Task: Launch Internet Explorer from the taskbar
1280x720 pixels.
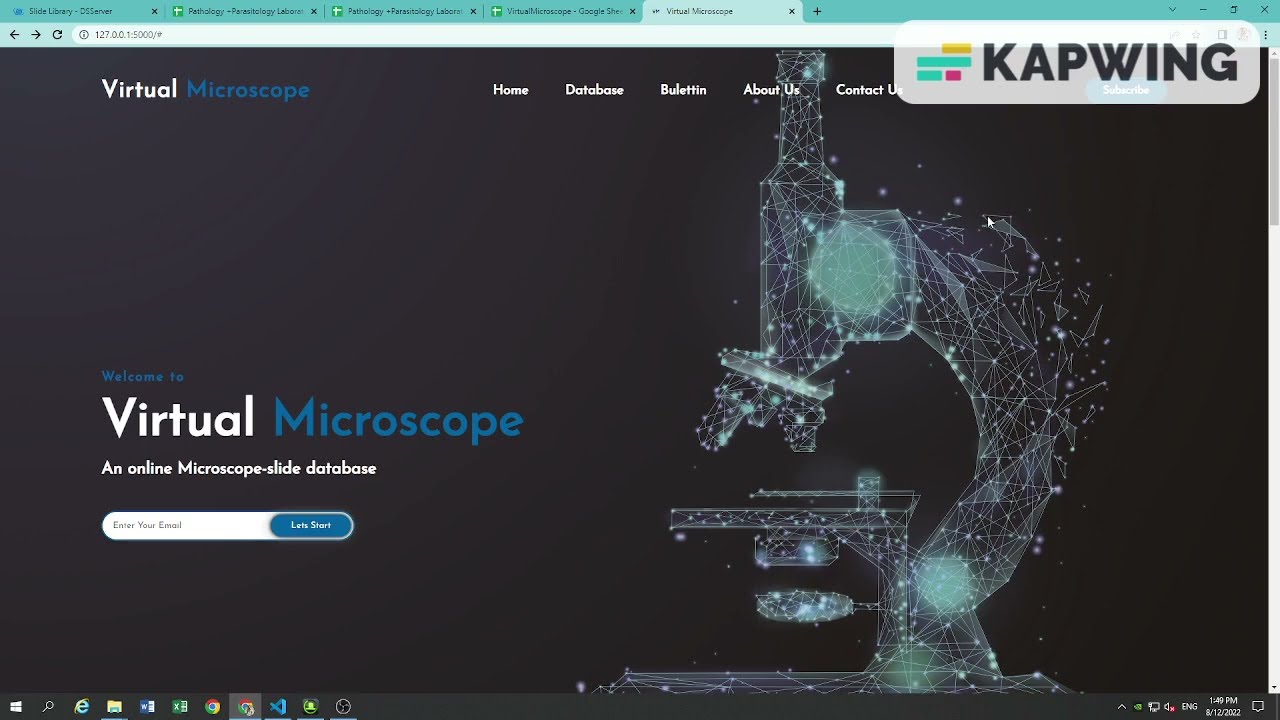Action: [x=82, y=707]
